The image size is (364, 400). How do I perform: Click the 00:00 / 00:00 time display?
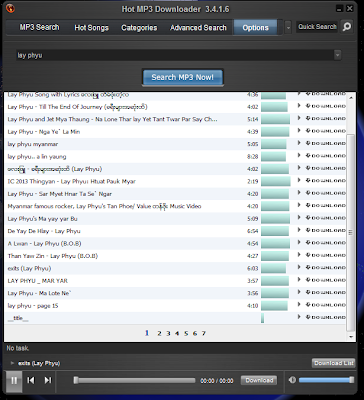[x=217, y=381]
